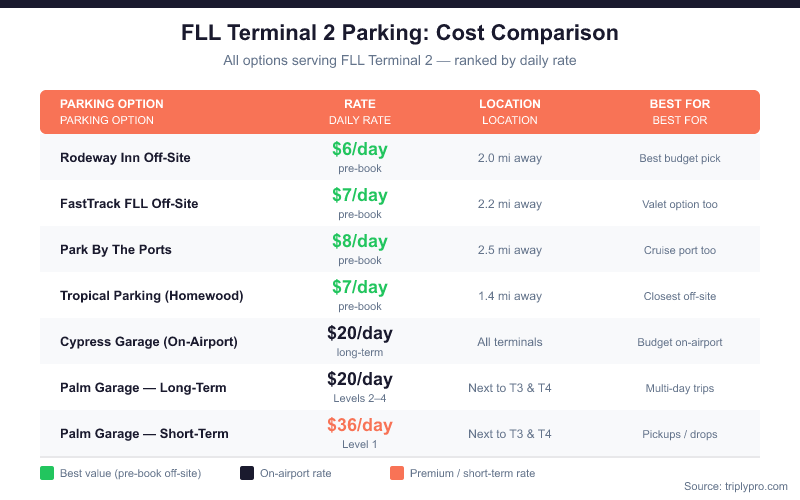Select the Rodeway Inn Off-Site row name

125,158
